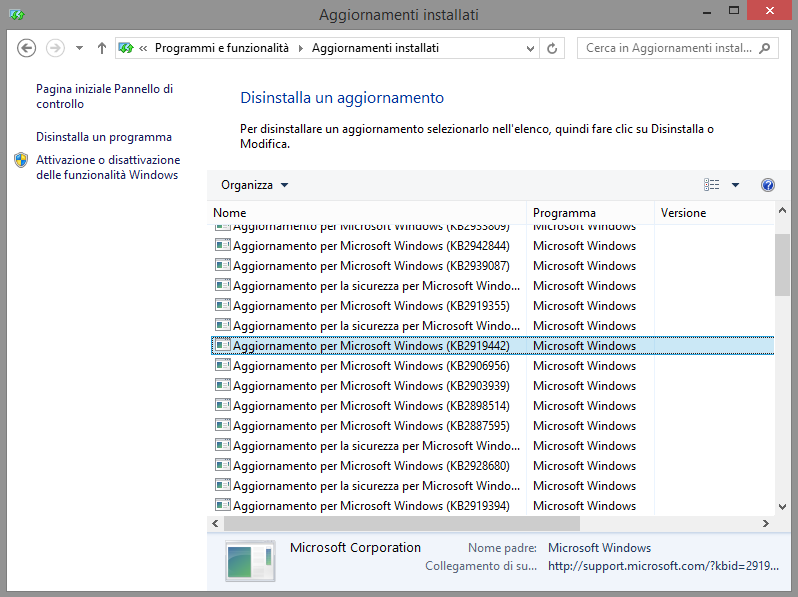Image resolution: width=798 pixels, height=597 pixels.
Task: Click the horizontal scrollbar thumb
Action: pyautogui.click(x=402, y=524)
